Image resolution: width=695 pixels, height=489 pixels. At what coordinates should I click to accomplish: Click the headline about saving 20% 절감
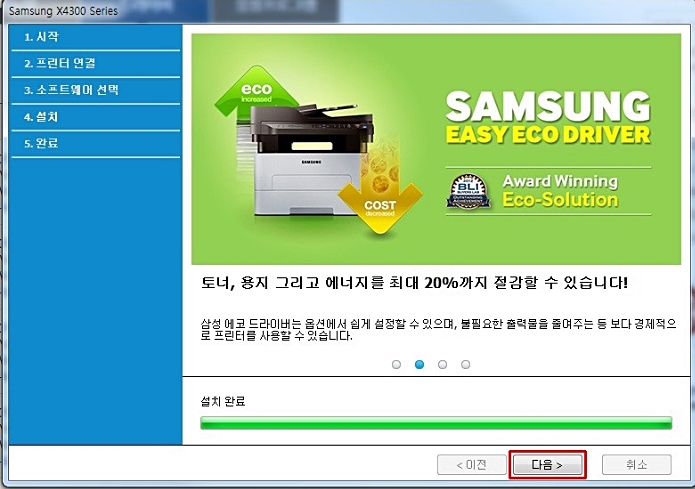pos(414,282)
